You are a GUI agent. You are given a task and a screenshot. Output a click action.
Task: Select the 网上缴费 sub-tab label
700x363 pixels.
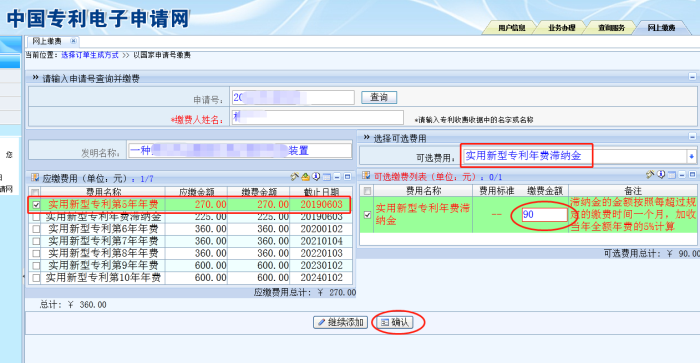tap(47, 41)
